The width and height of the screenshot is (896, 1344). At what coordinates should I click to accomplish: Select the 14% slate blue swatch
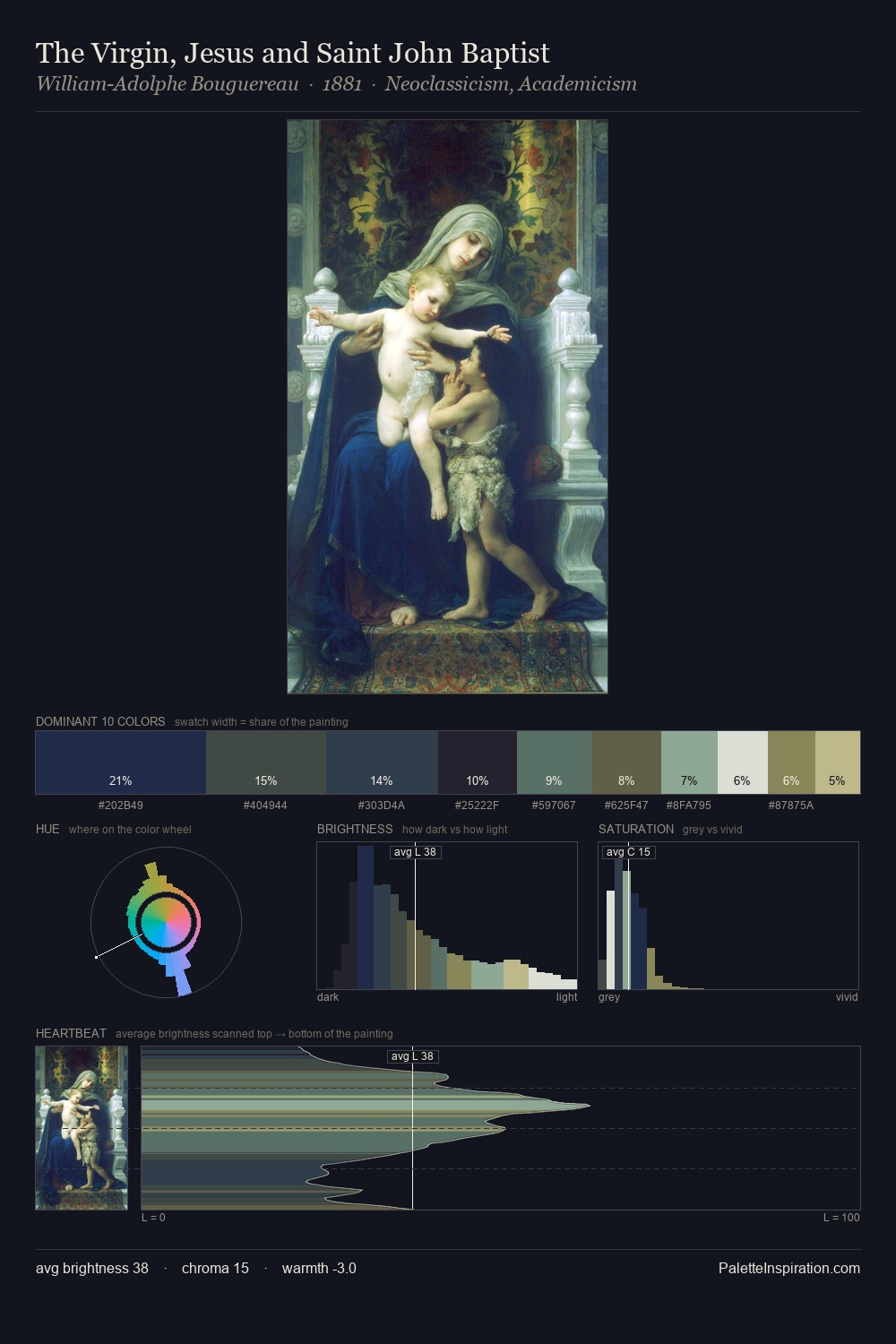382,762
